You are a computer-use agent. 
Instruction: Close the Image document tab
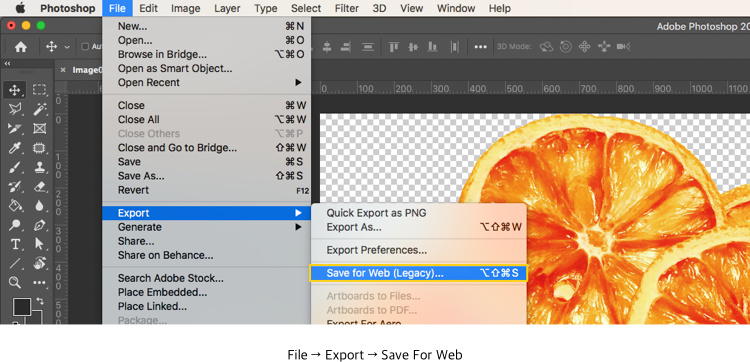tap(63, 70)
